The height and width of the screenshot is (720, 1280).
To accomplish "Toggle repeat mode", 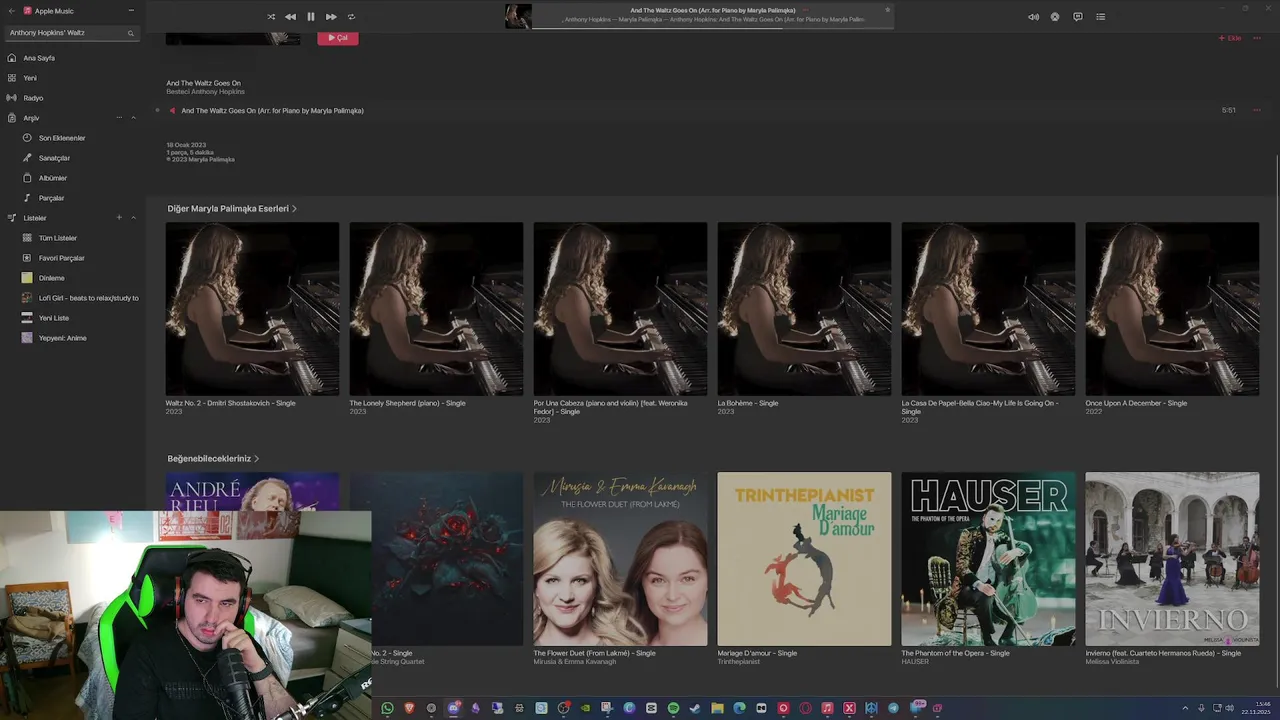I will coord(351,17).
